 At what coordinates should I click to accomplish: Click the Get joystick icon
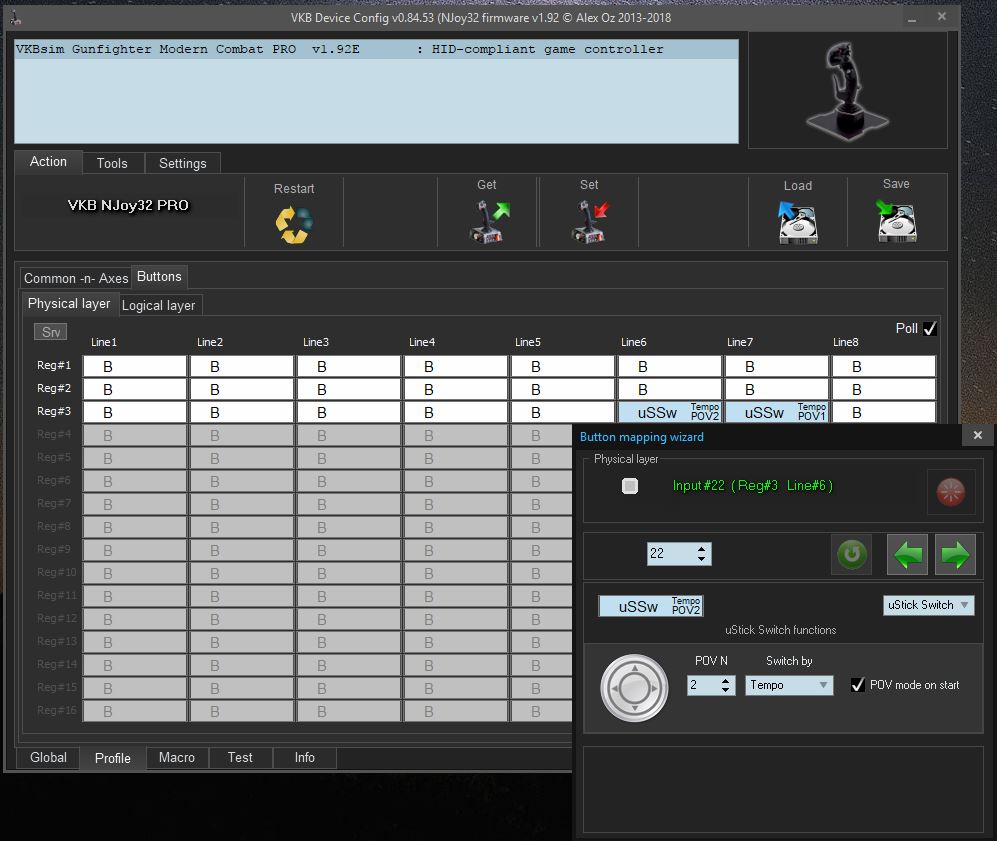[x=488, y=221]
